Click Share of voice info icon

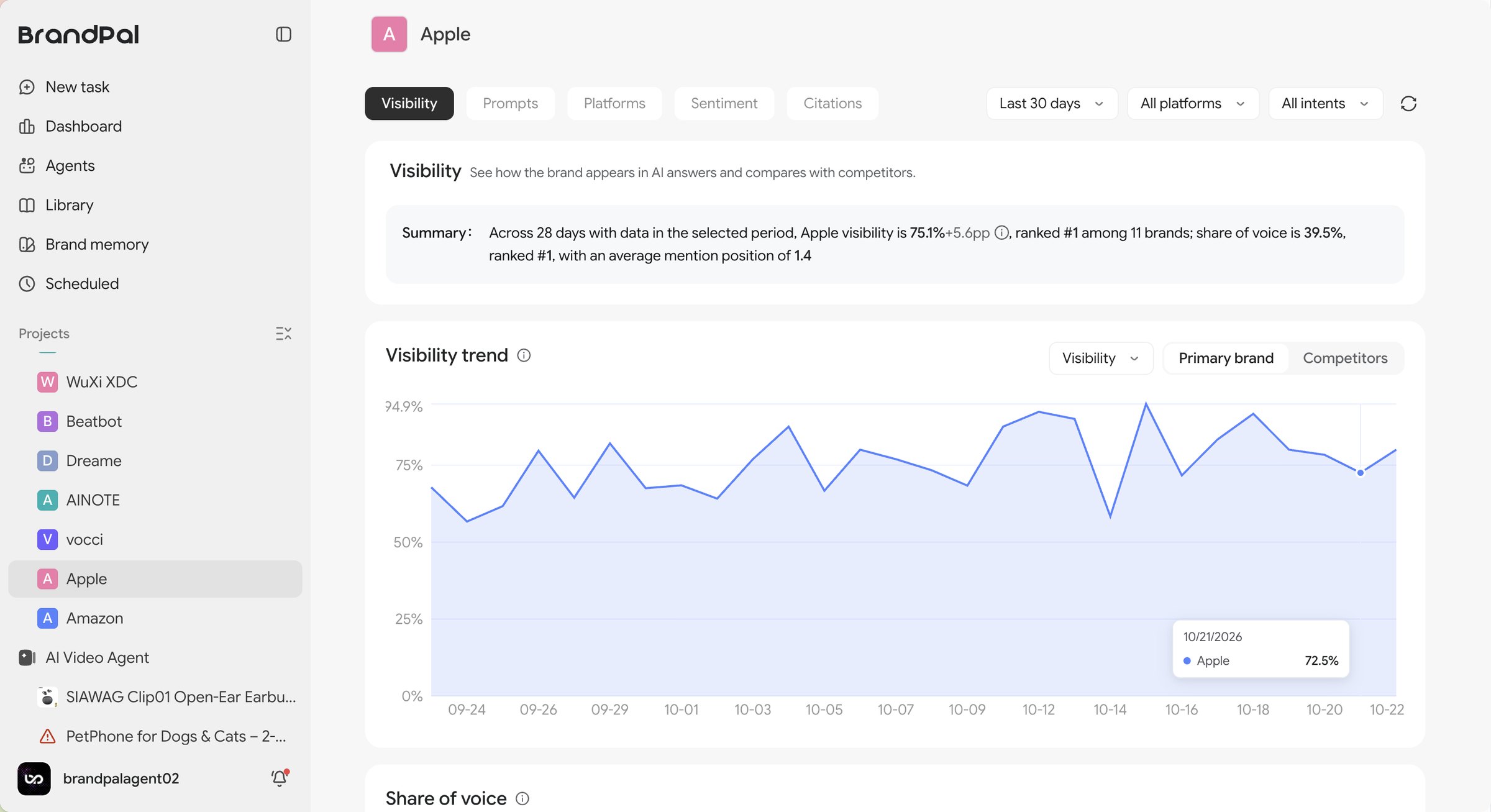click(x=522, y=798)
